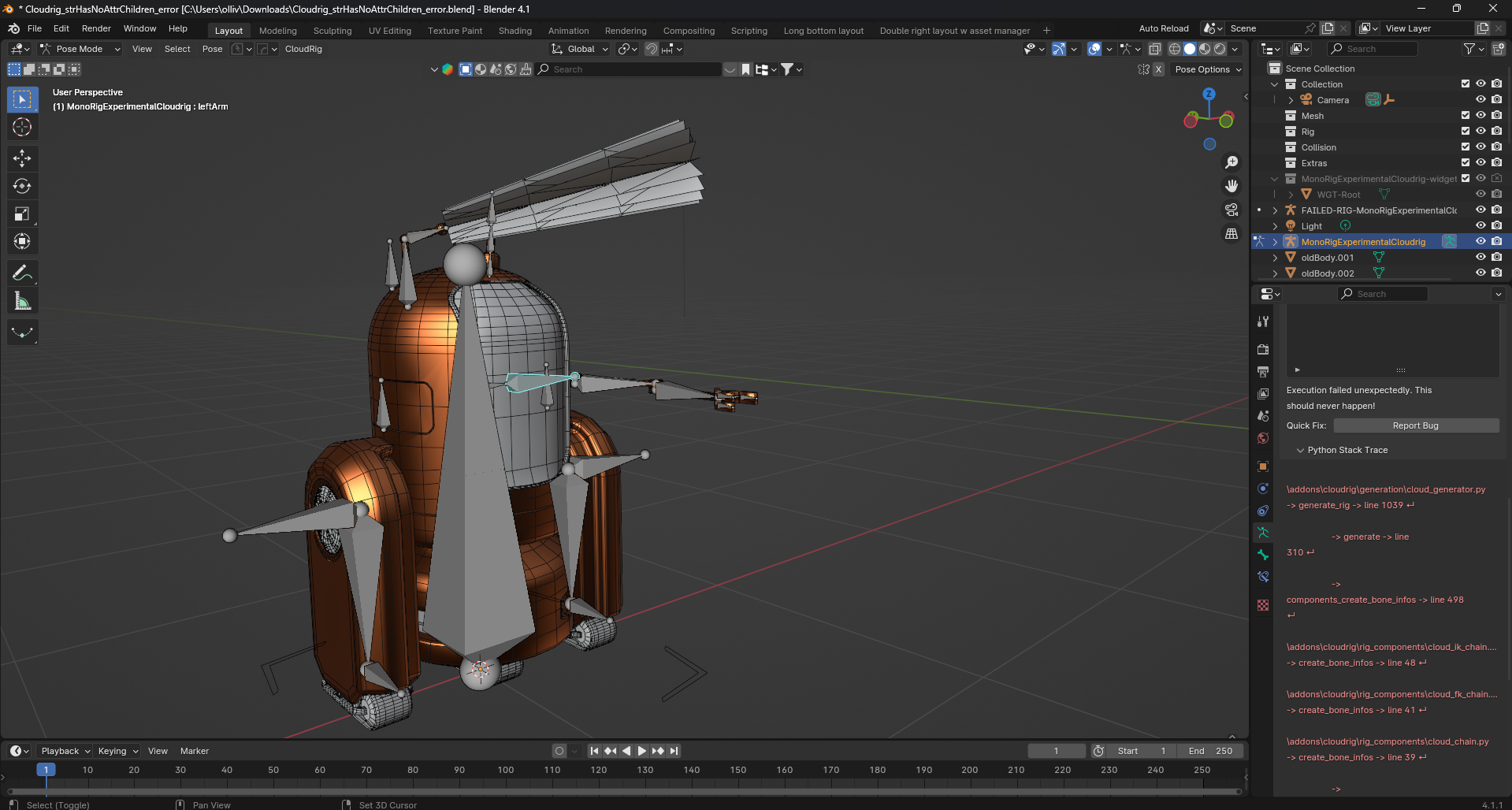
Task: Open the CloudRig menu in viewport header
Action: tap(303, 49)
